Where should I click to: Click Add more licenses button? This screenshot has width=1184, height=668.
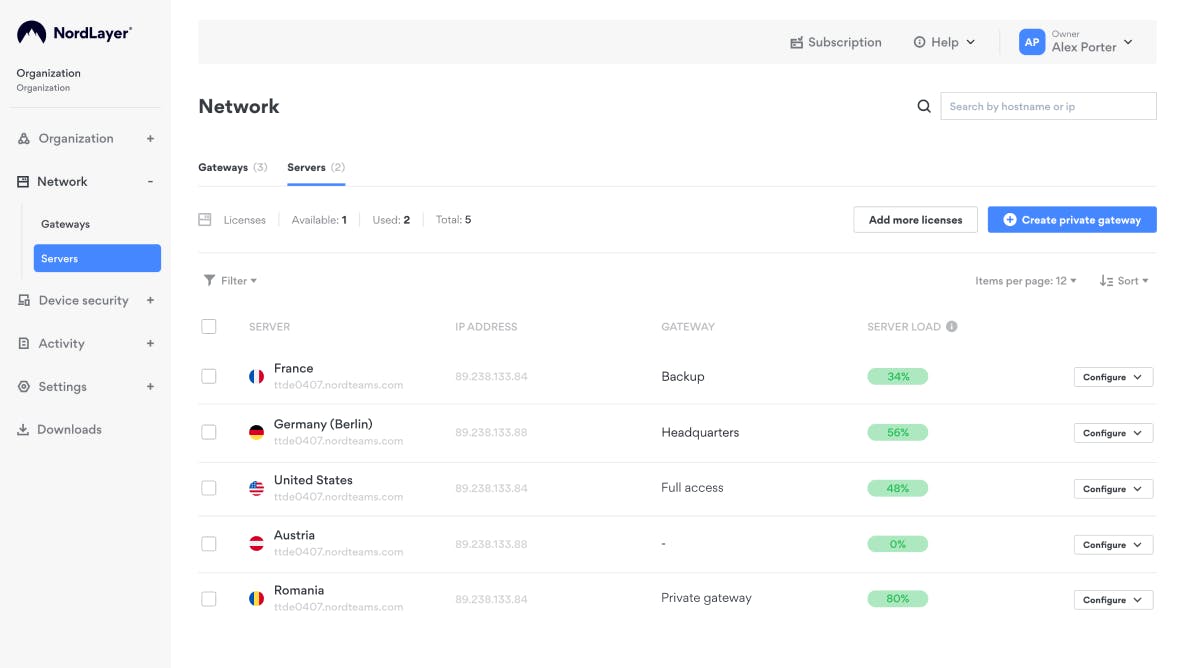point(915,220)
